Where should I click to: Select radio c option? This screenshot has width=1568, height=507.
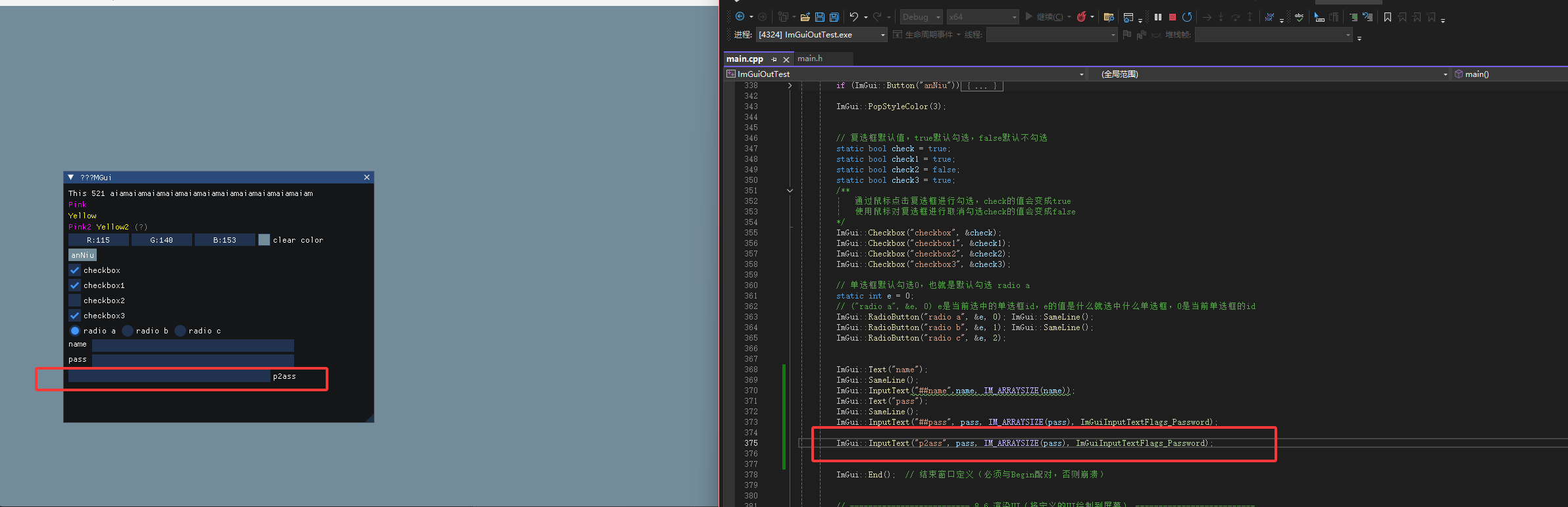[180, 331]
